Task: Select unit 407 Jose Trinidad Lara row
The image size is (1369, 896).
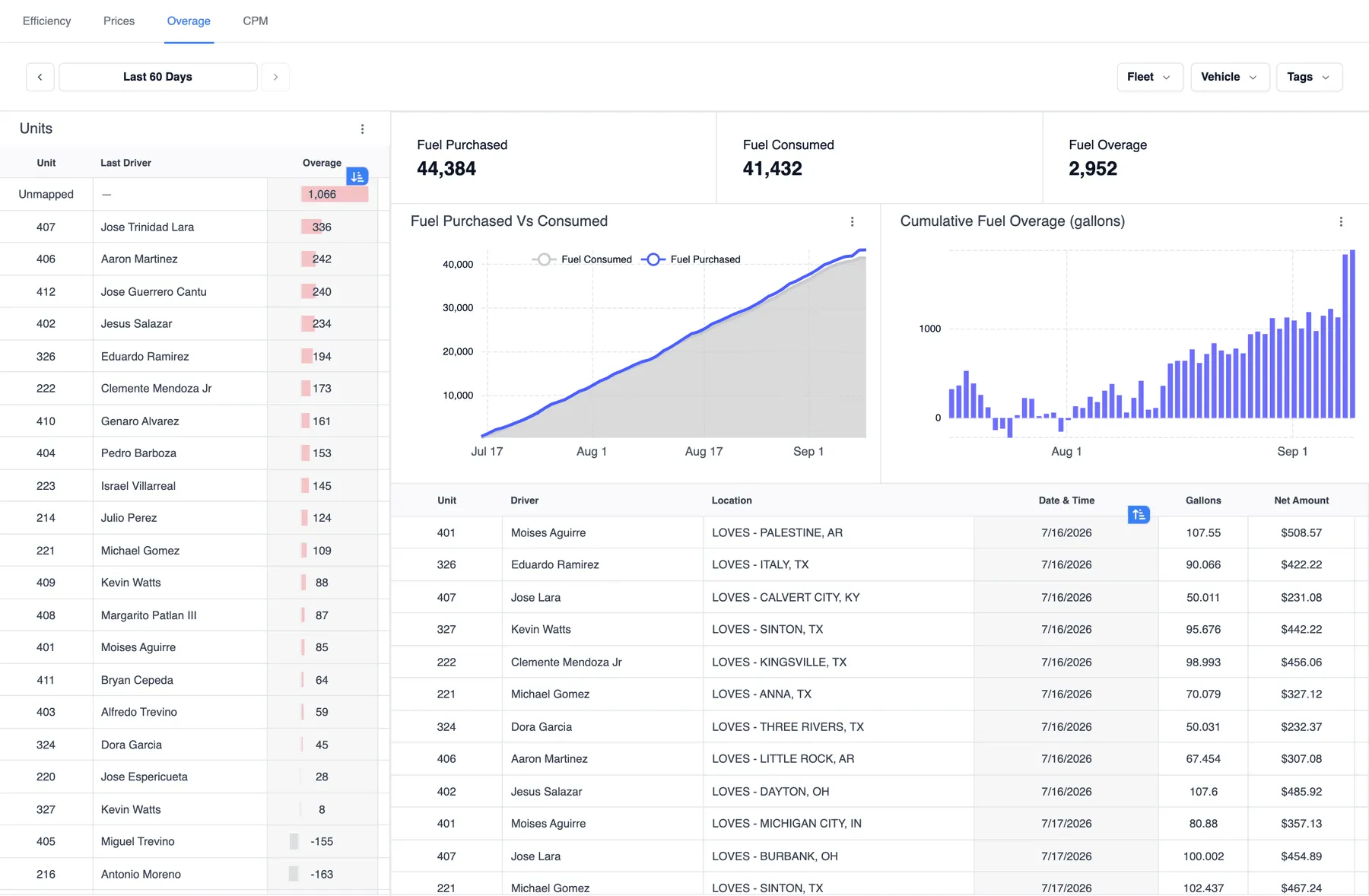Action: pos(195,227)
